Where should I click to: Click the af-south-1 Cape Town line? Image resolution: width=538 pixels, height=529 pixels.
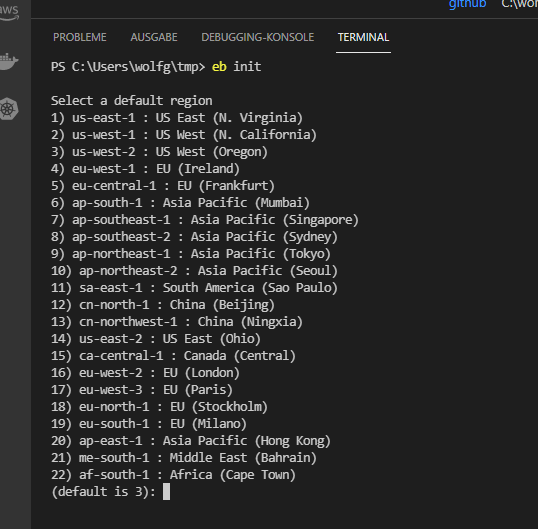point(174,475)
